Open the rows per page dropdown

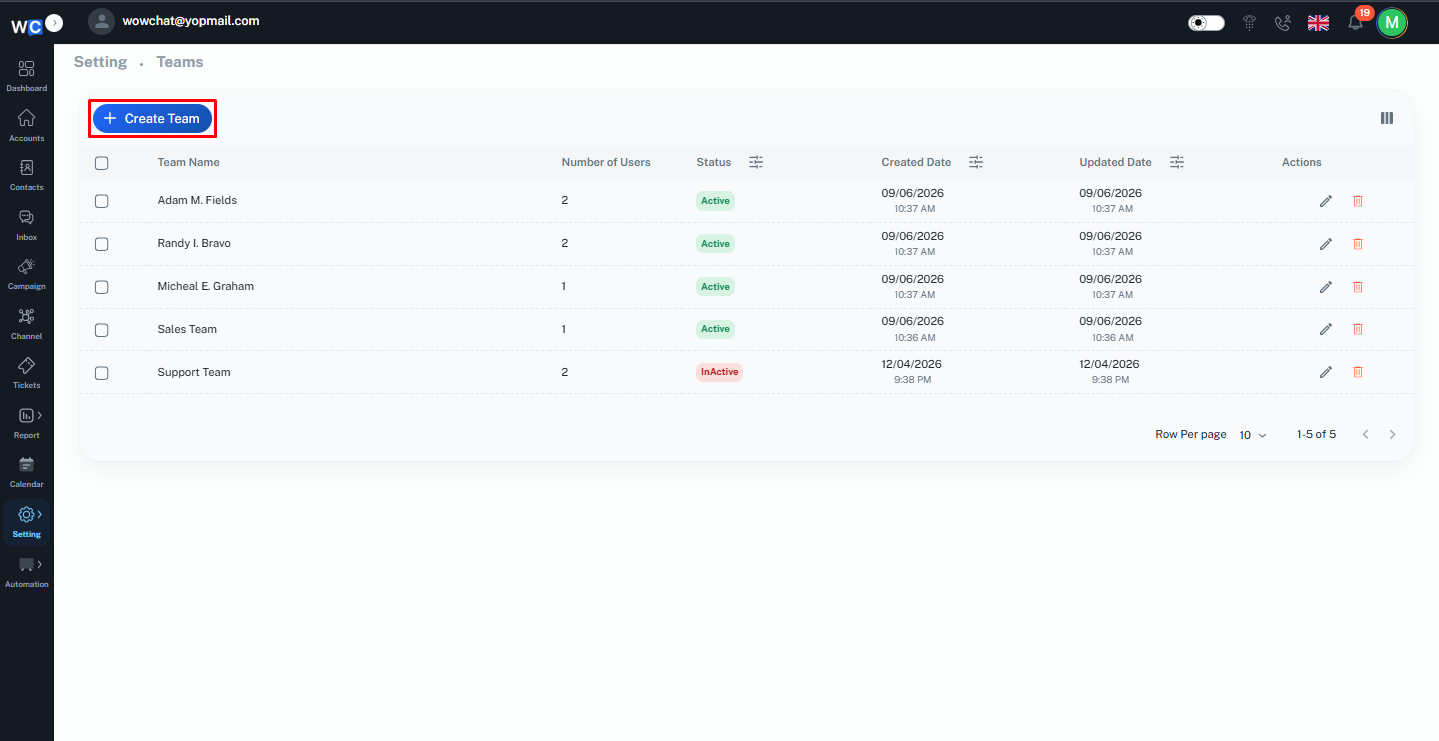(1253, 435)
